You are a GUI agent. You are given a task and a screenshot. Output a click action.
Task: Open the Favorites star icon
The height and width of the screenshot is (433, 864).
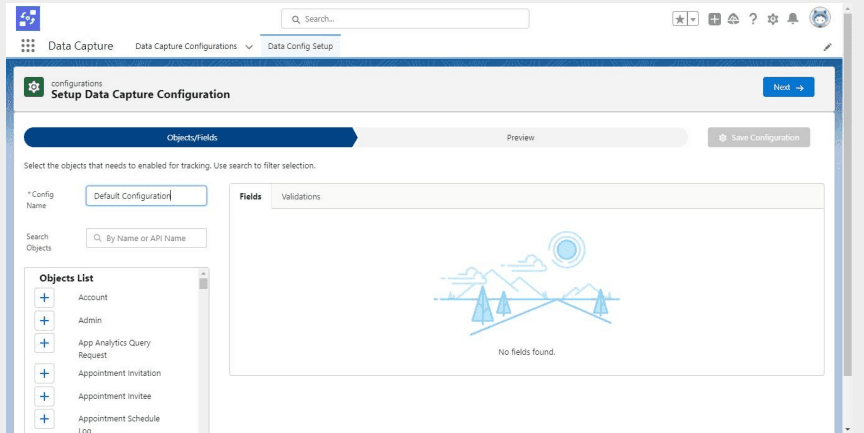680,19
